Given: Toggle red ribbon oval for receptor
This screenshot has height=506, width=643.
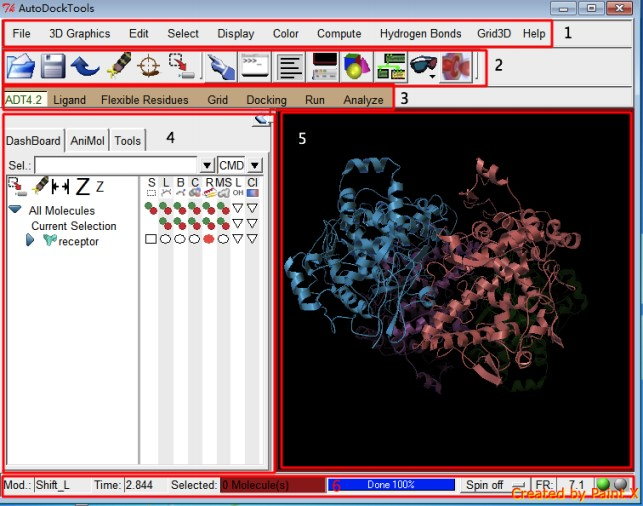Looking at the screenshot, I should point(209,239).
